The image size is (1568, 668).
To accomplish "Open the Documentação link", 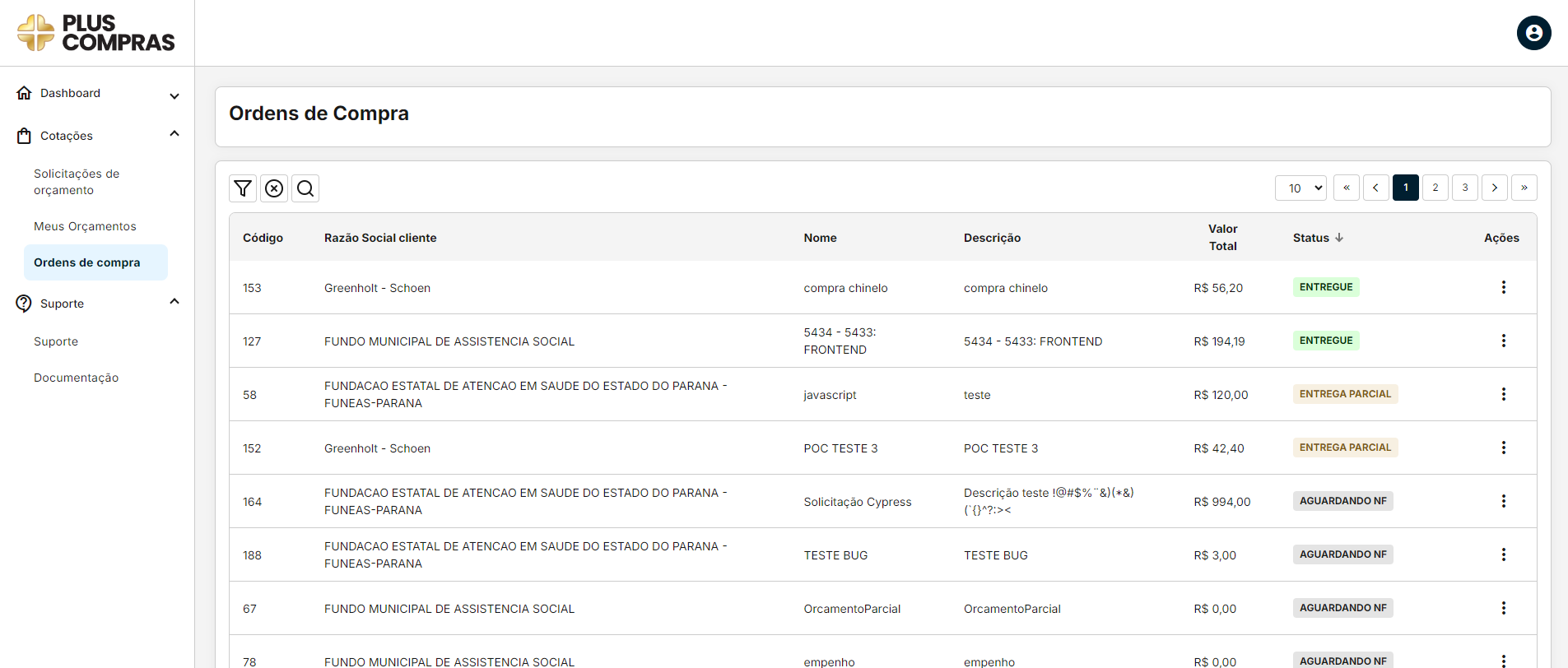I will [76, 378].
